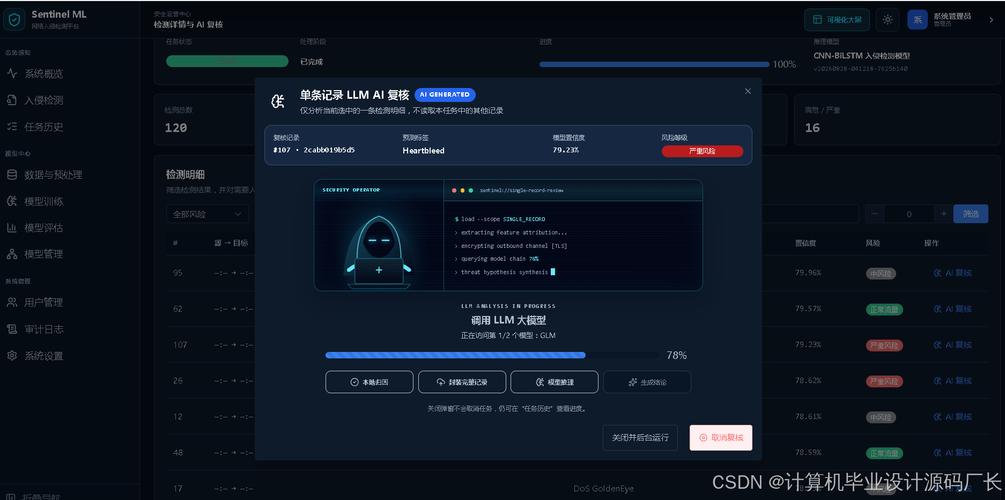This screenshot has width=1005, height=500.
Task: Click the 高危 / 严重 value 16
Action: [x=812, y=128]
